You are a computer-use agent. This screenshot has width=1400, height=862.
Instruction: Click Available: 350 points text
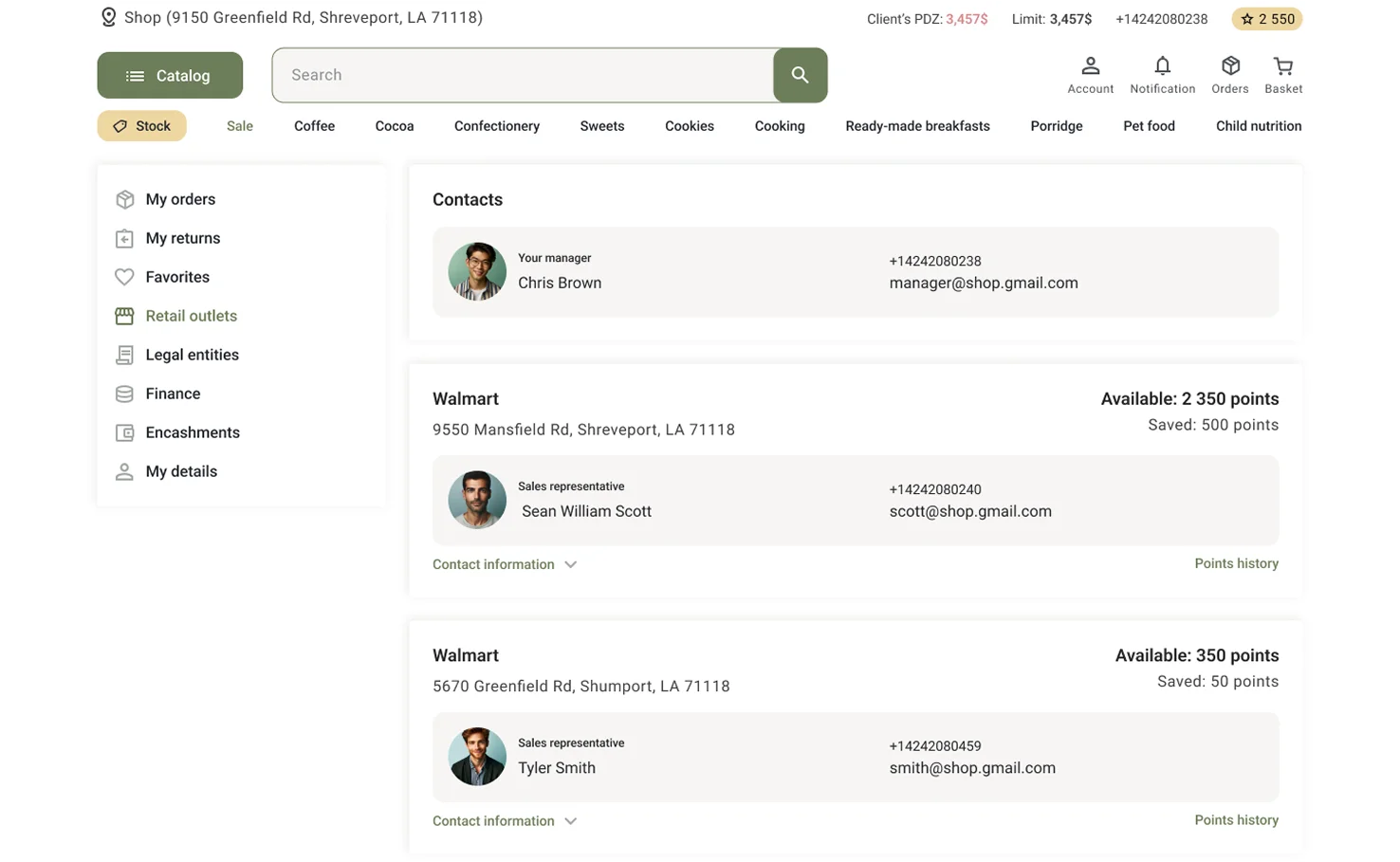point(1197,656)
